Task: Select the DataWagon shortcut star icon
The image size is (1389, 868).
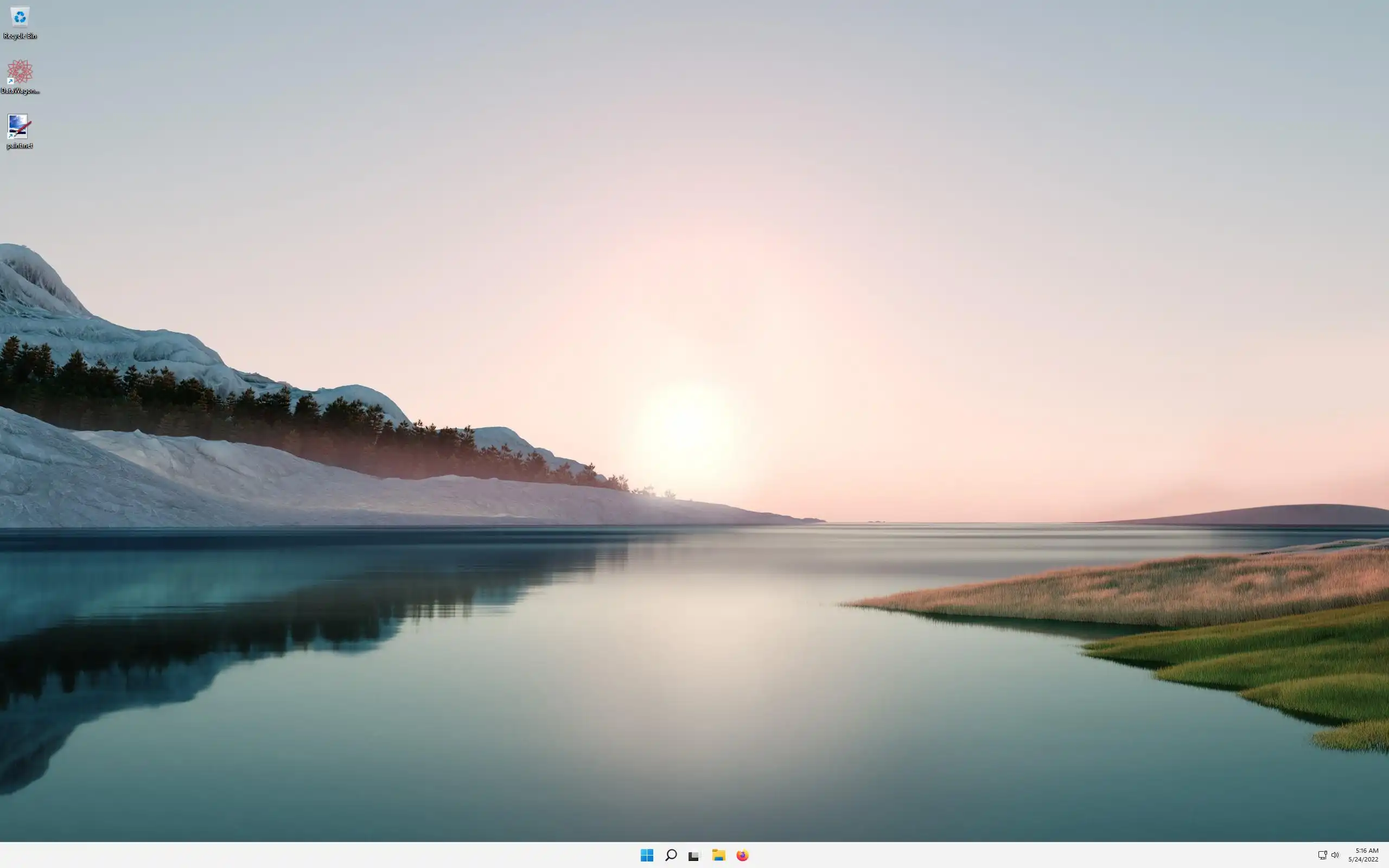Action: click(20, 71)
